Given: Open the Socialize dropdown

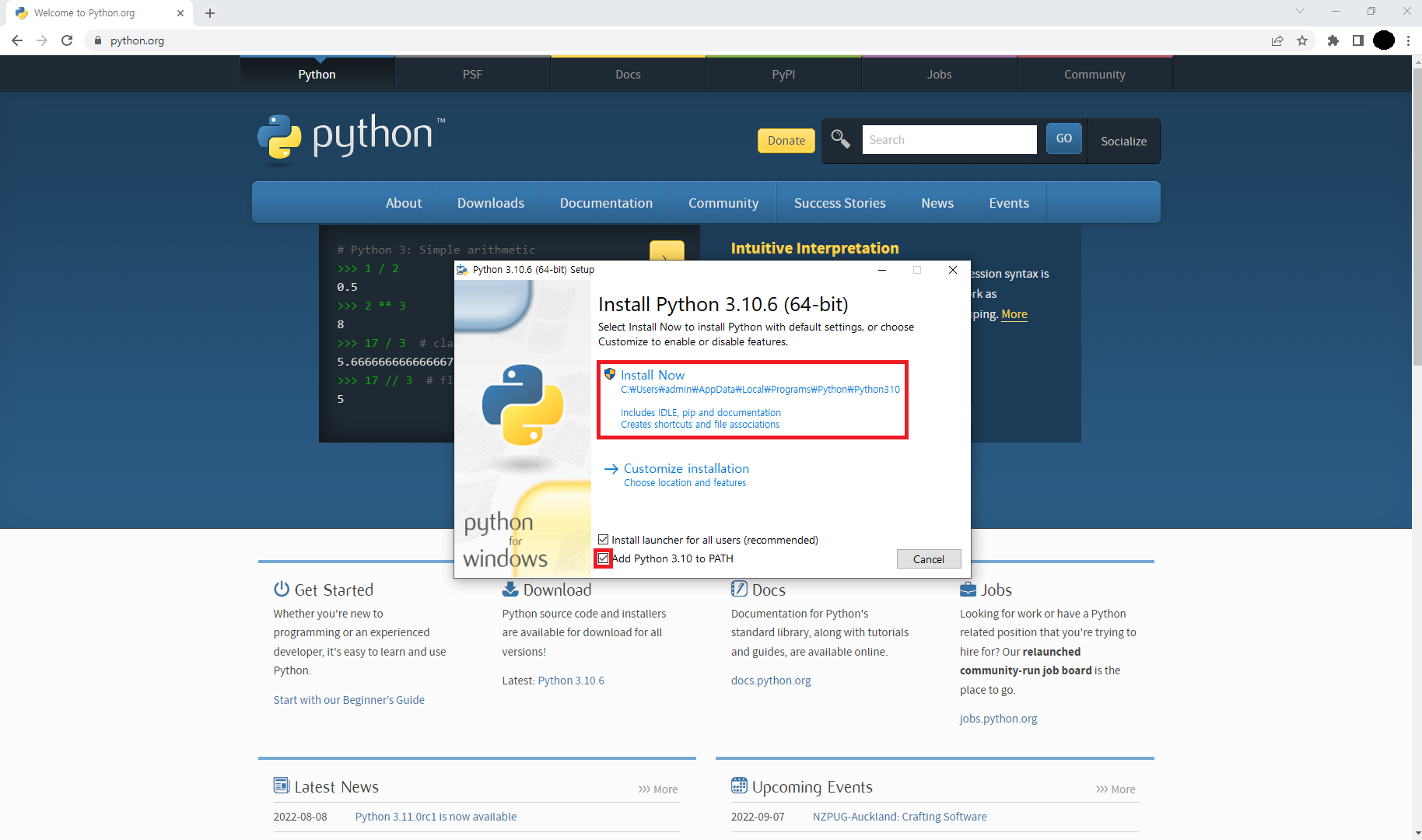Looking at the screenshot, I should tap(1123, 141).
